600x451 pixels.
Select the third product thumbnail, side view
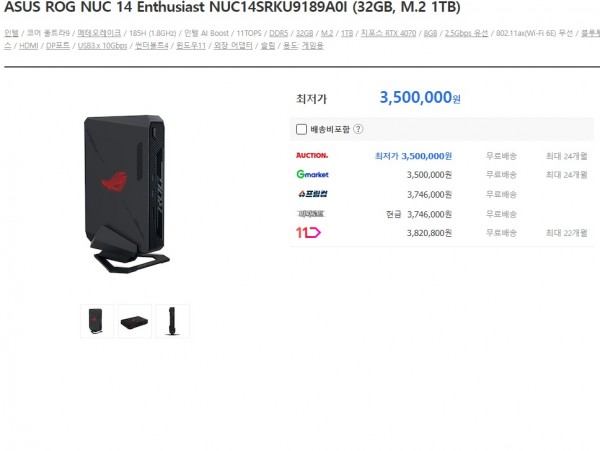pyautogui.click(x=173, y=321)
